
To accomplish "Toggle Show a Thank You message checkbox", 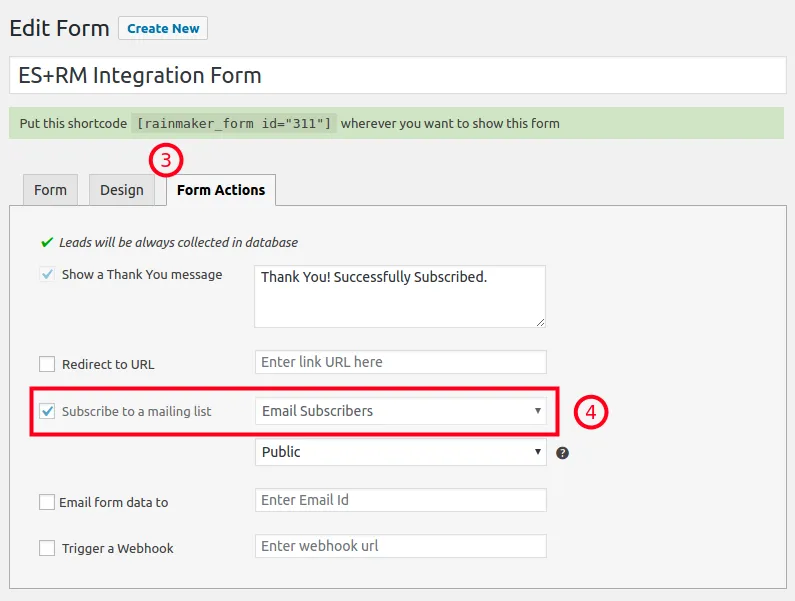I will click(47, 274).
